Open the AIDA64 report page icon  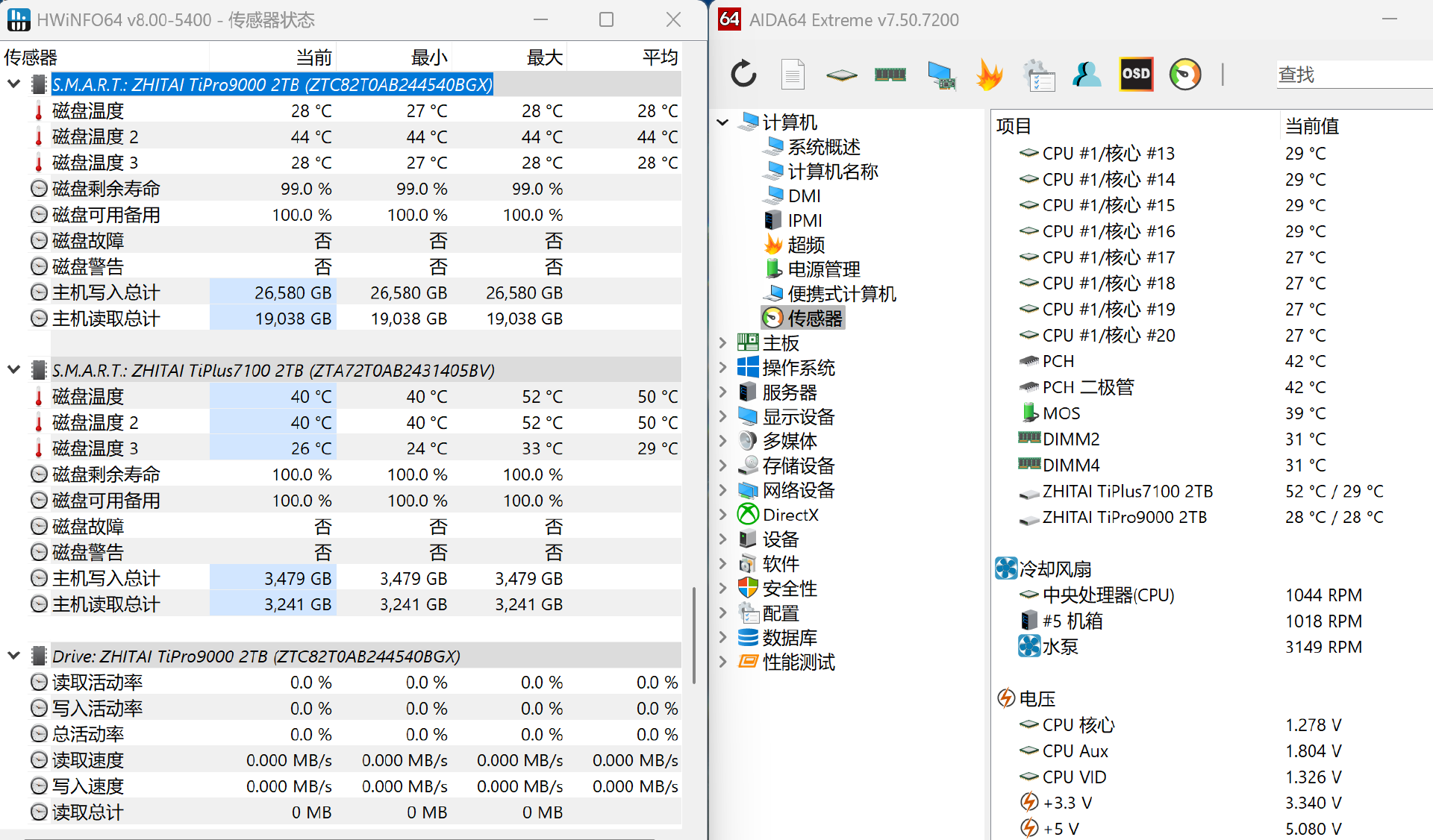click(x=793, y=74)
